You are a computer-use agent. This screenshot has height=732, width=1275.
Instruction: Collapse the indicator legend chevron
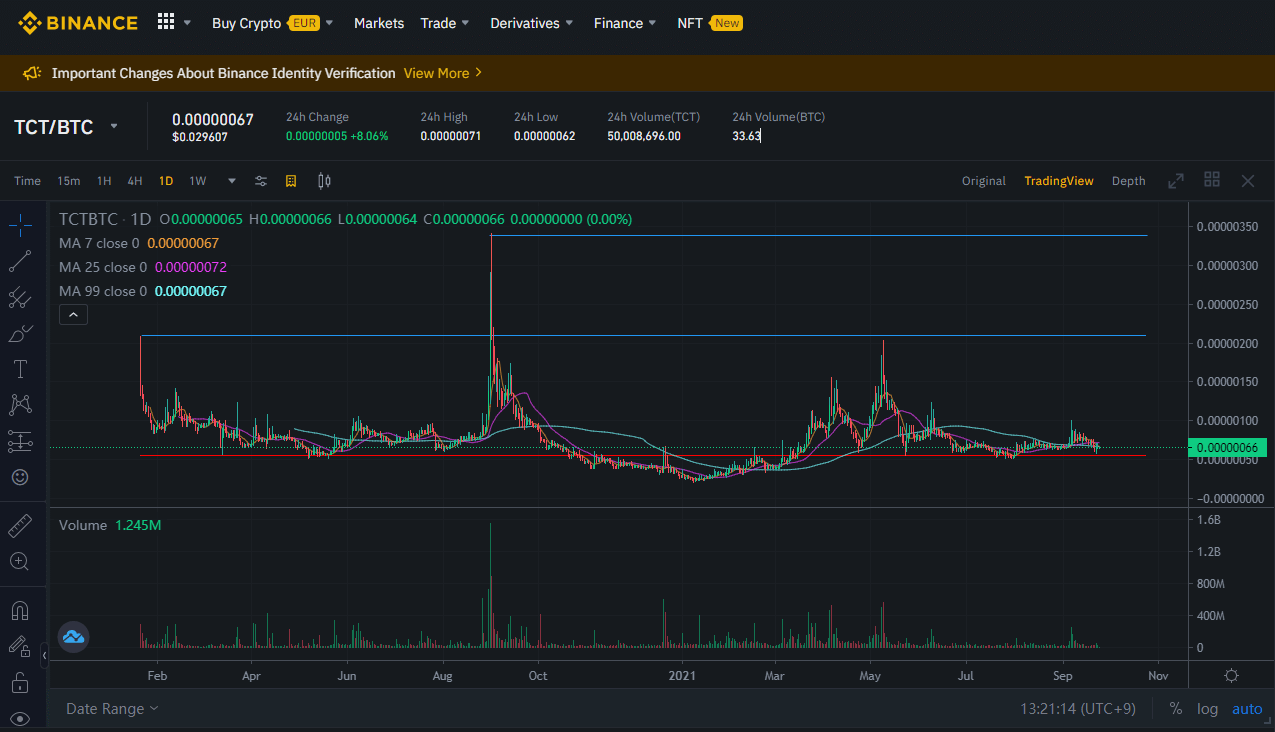point(74,315)
